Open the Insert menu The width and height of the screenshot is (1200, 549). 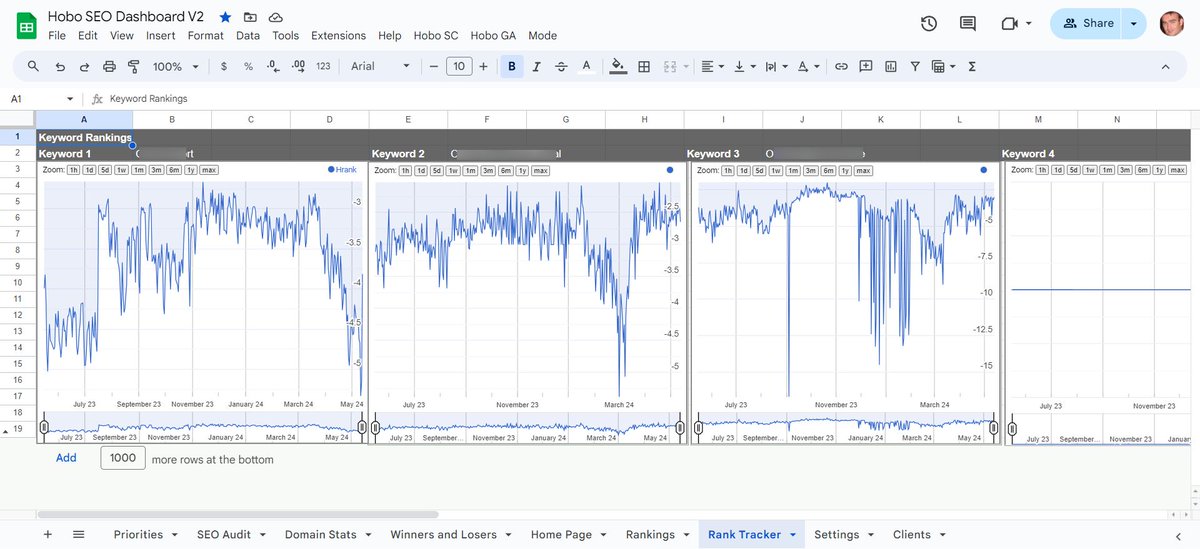pos(160,35)
